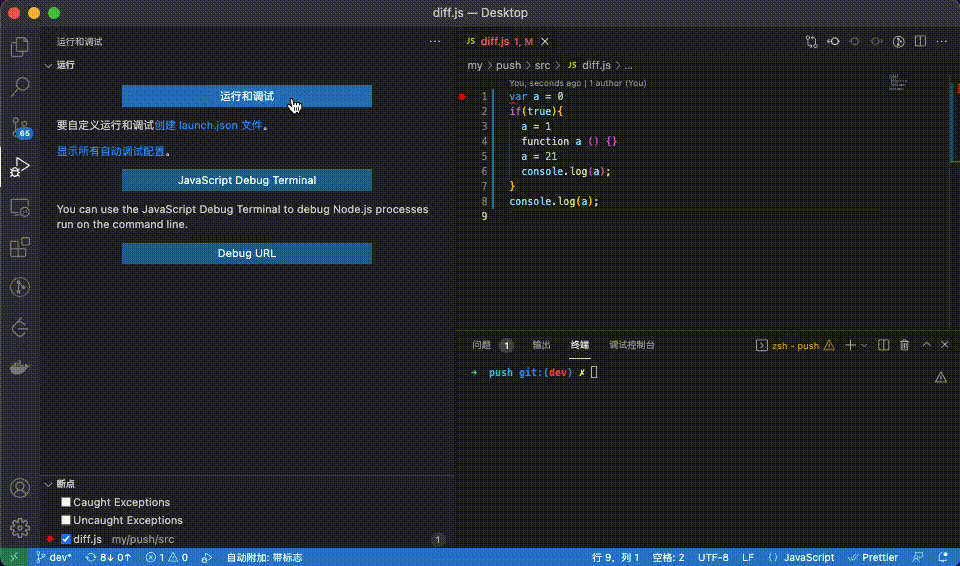960x566 pixels.
Task: Close the diff.js editor tab
Action: 544,42
